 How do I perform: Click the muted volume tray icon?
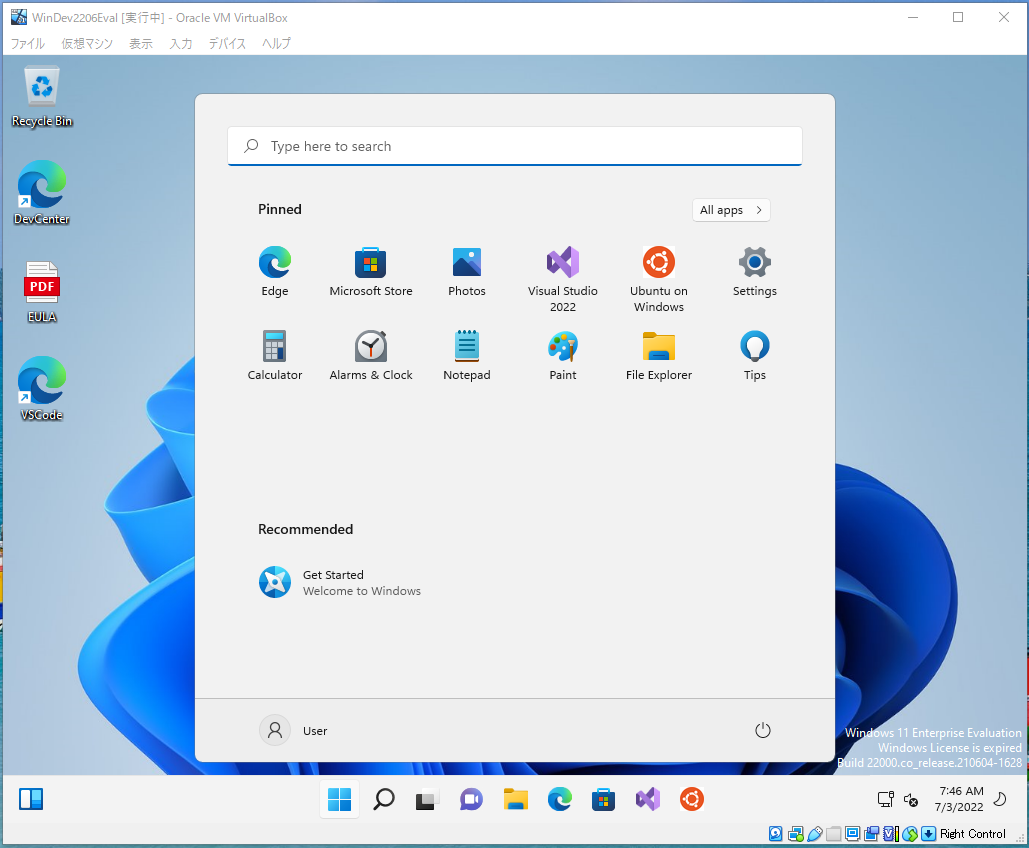[911, 799]
